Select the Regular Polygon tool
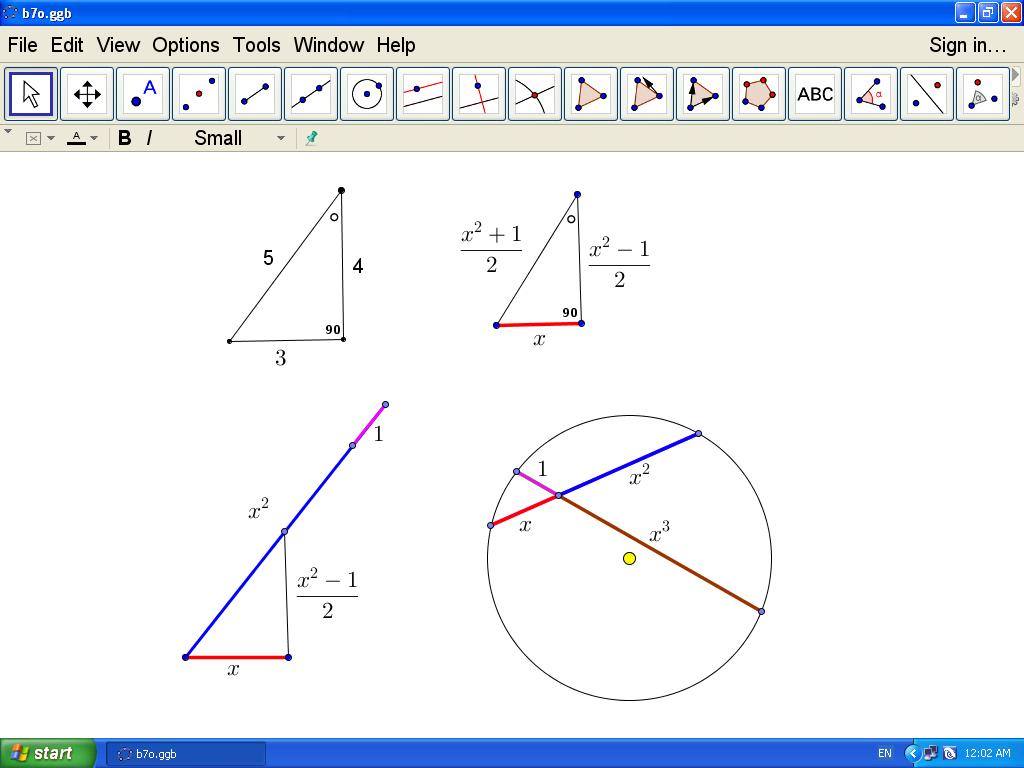Screen dimensions: 1024x768 (x=759, y=94)
